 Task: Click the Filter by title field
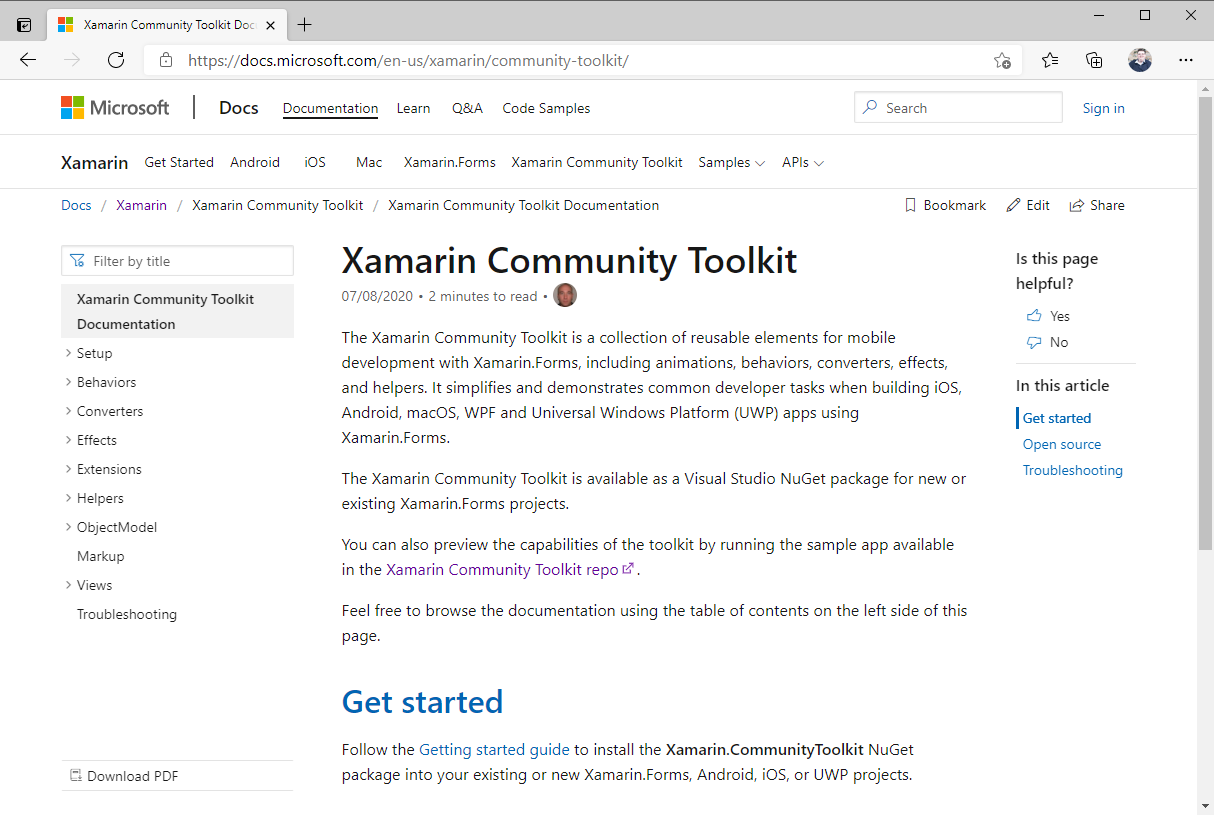tap(177, 261)
